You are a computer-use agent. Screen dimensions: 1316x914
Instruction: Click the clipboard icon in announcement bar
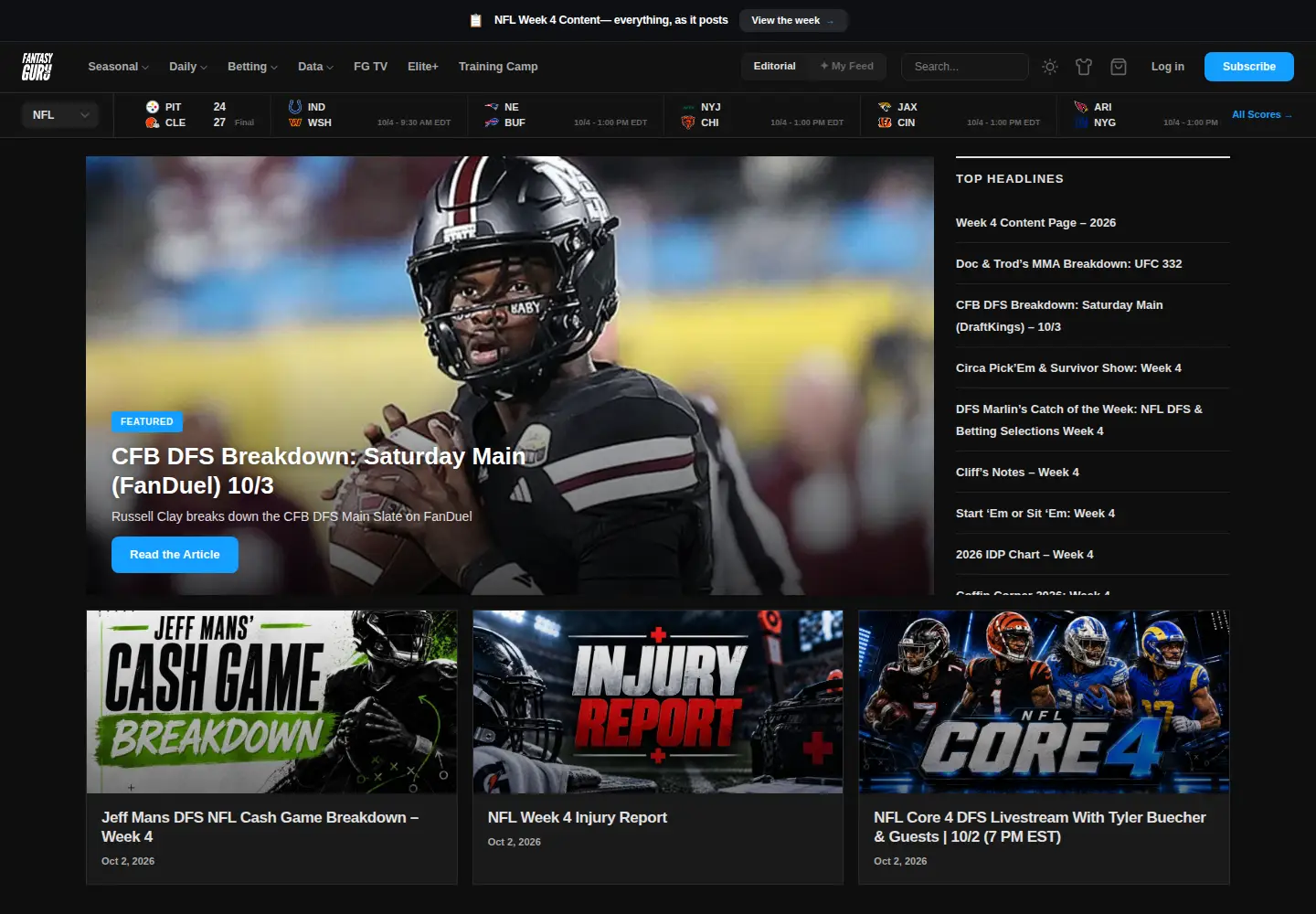pos(475,20)
